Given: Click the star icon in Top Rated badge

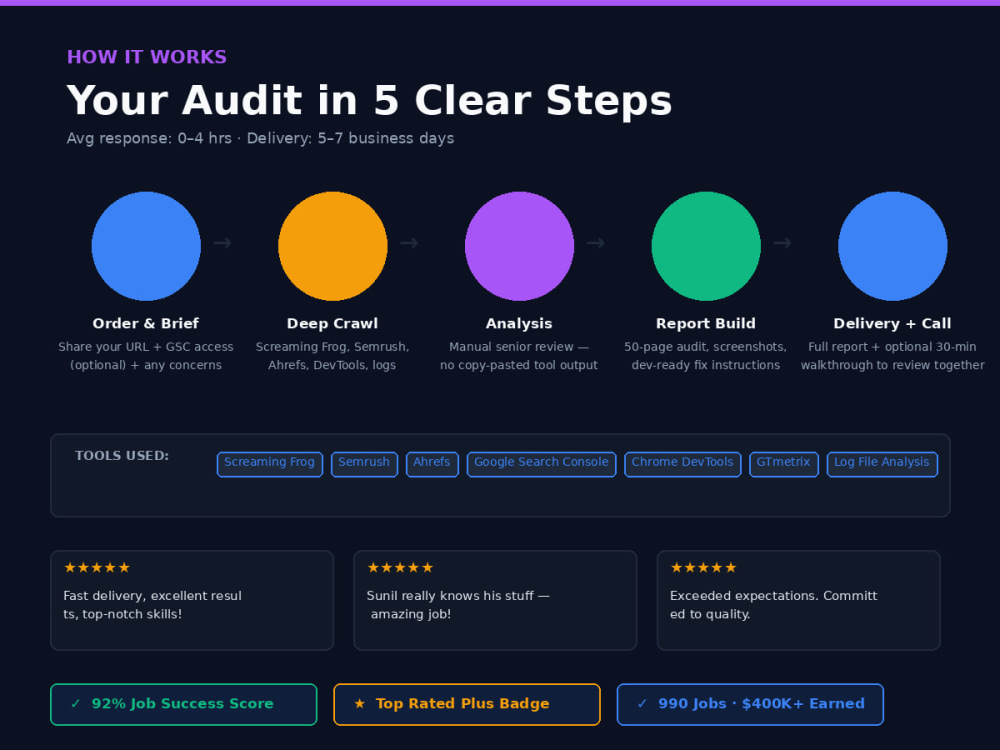Looking at the screenshot, I should click(x=360, y=703).
